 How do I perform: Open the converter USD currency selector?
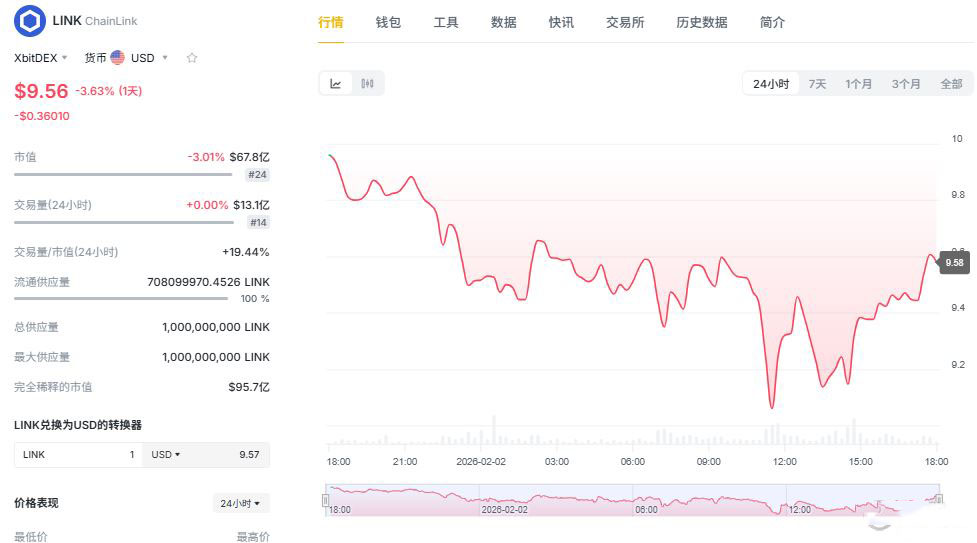point(166,455)
